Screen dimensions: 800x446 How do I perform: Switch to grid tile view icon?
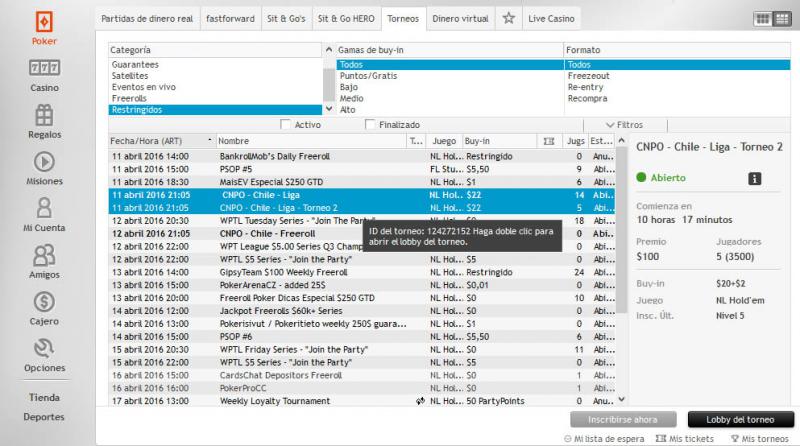point(763,19)
